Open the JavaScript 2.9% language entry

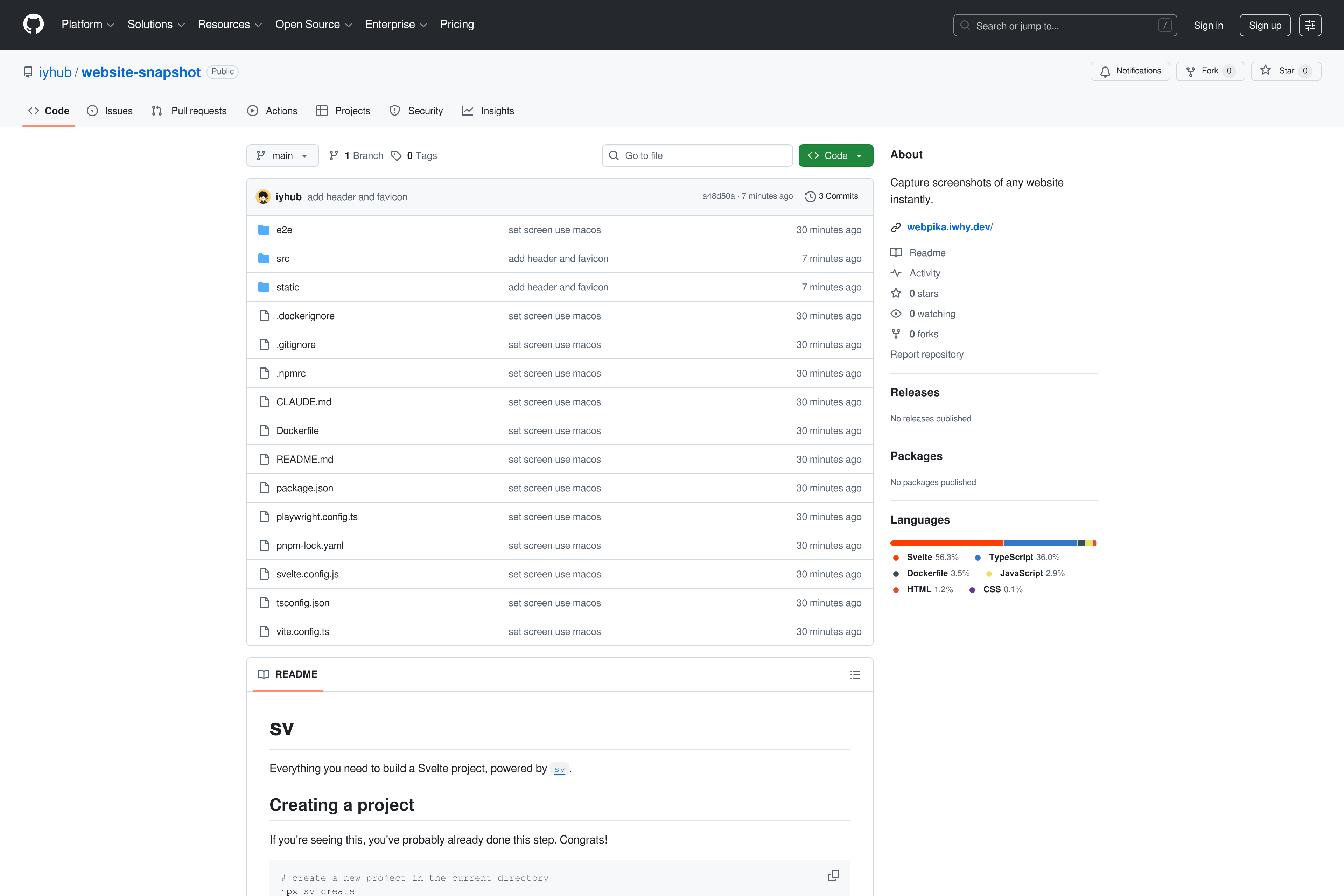[x=1026, y=573]
